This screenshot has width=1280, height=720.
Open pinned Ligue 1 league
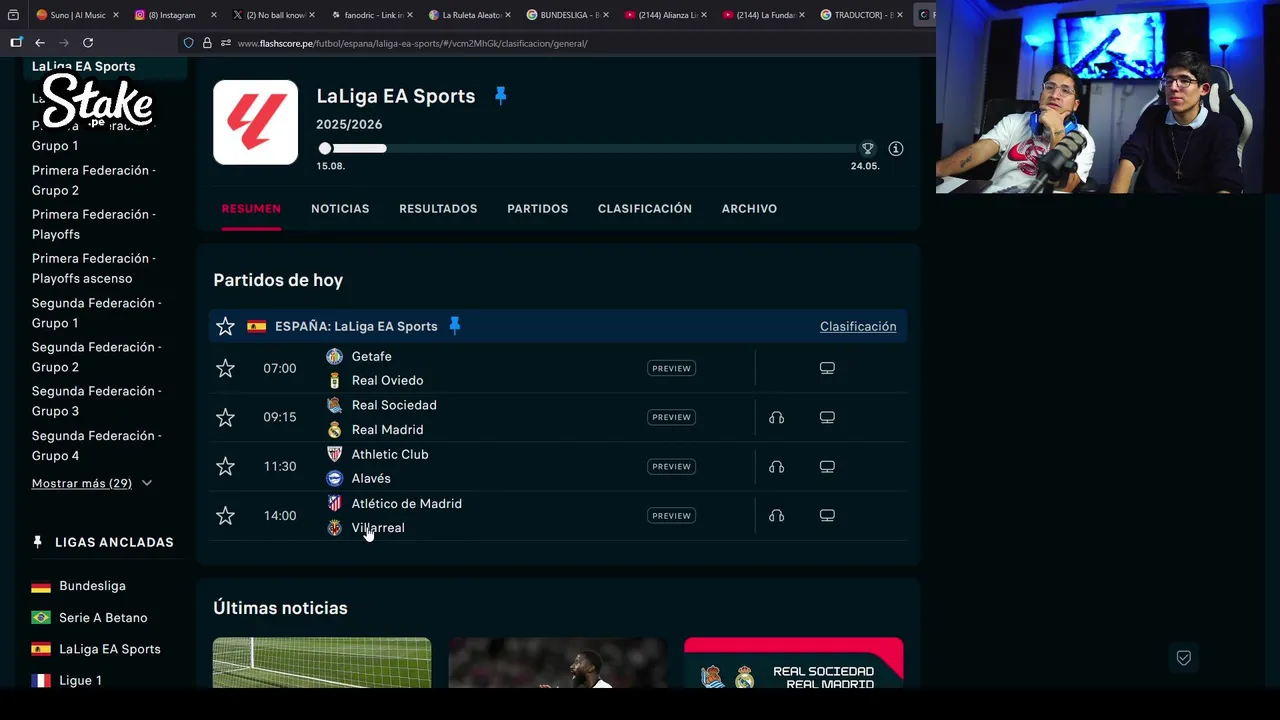pos(80,680)
